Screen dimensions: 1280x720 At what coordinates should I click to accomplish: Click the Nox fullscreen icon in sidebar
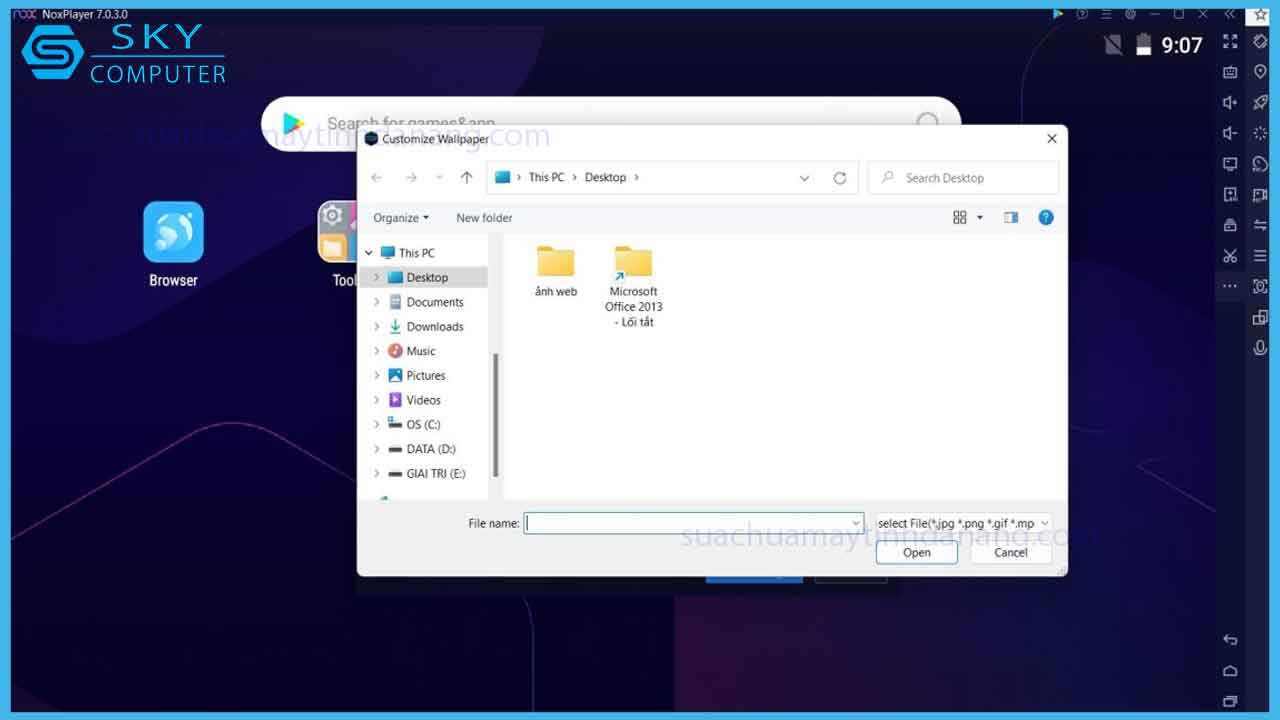1230,41
